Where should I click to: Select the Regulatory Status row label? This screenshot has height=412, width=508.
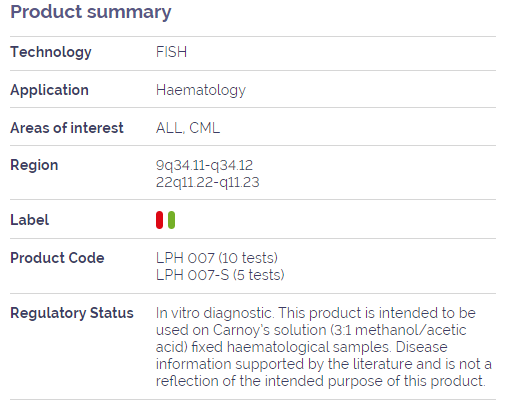(72, 313)
